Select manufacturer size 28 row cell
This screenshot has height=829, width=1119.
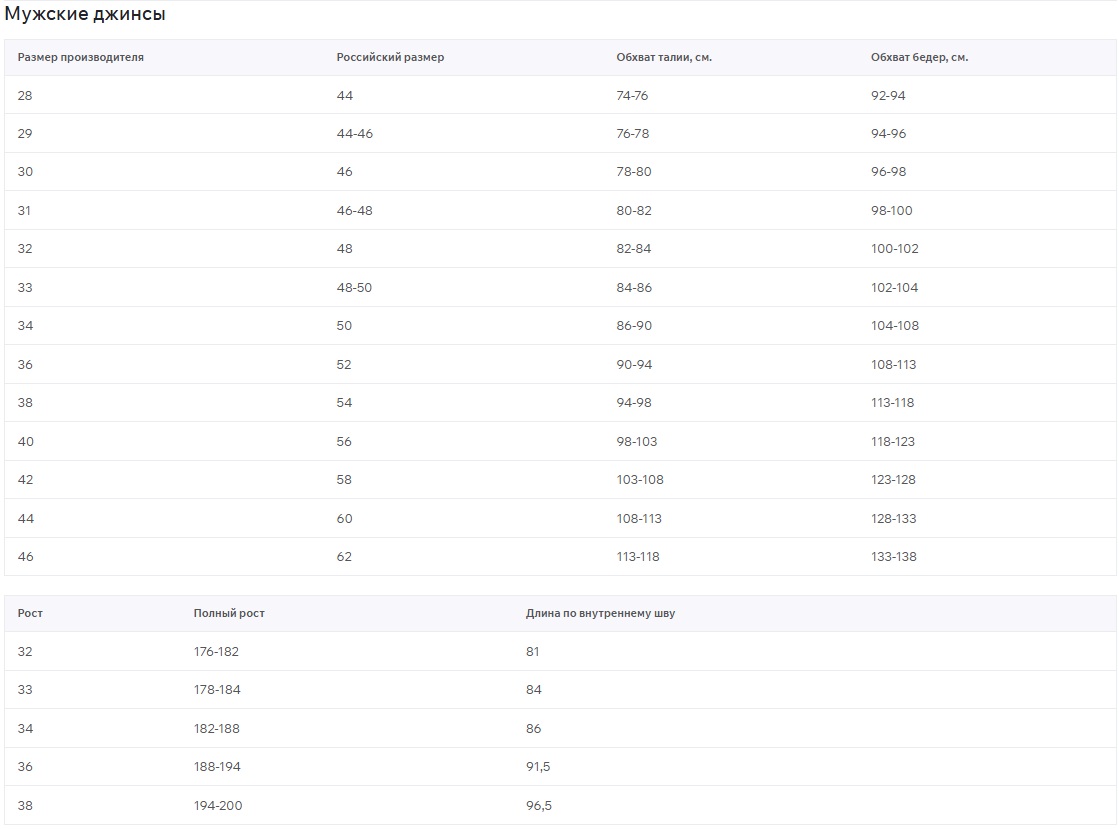25,96
